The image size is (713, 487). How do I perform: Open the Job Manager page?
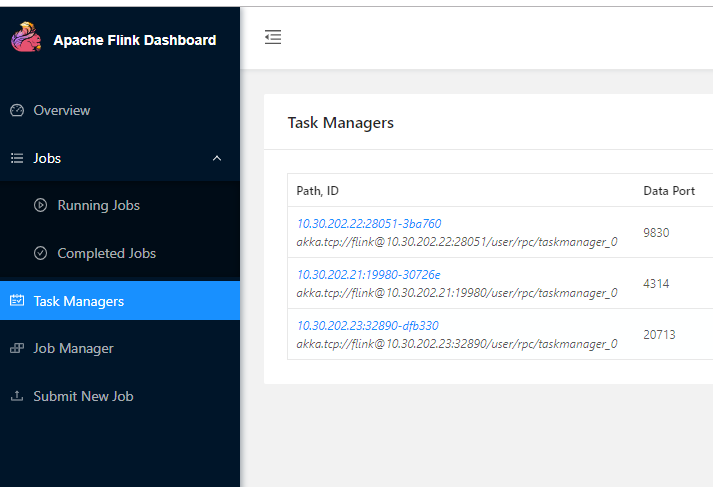tap(73, 348)
